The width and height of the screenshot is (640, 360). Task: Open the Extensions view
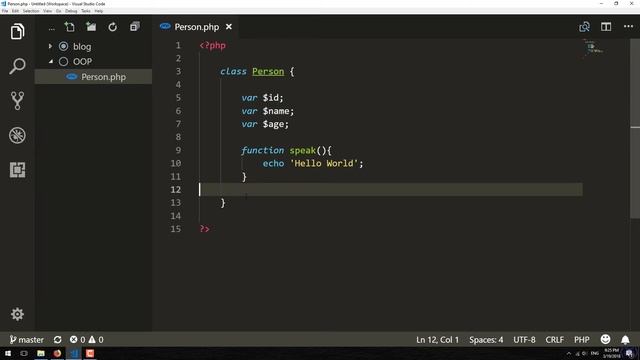17,169
